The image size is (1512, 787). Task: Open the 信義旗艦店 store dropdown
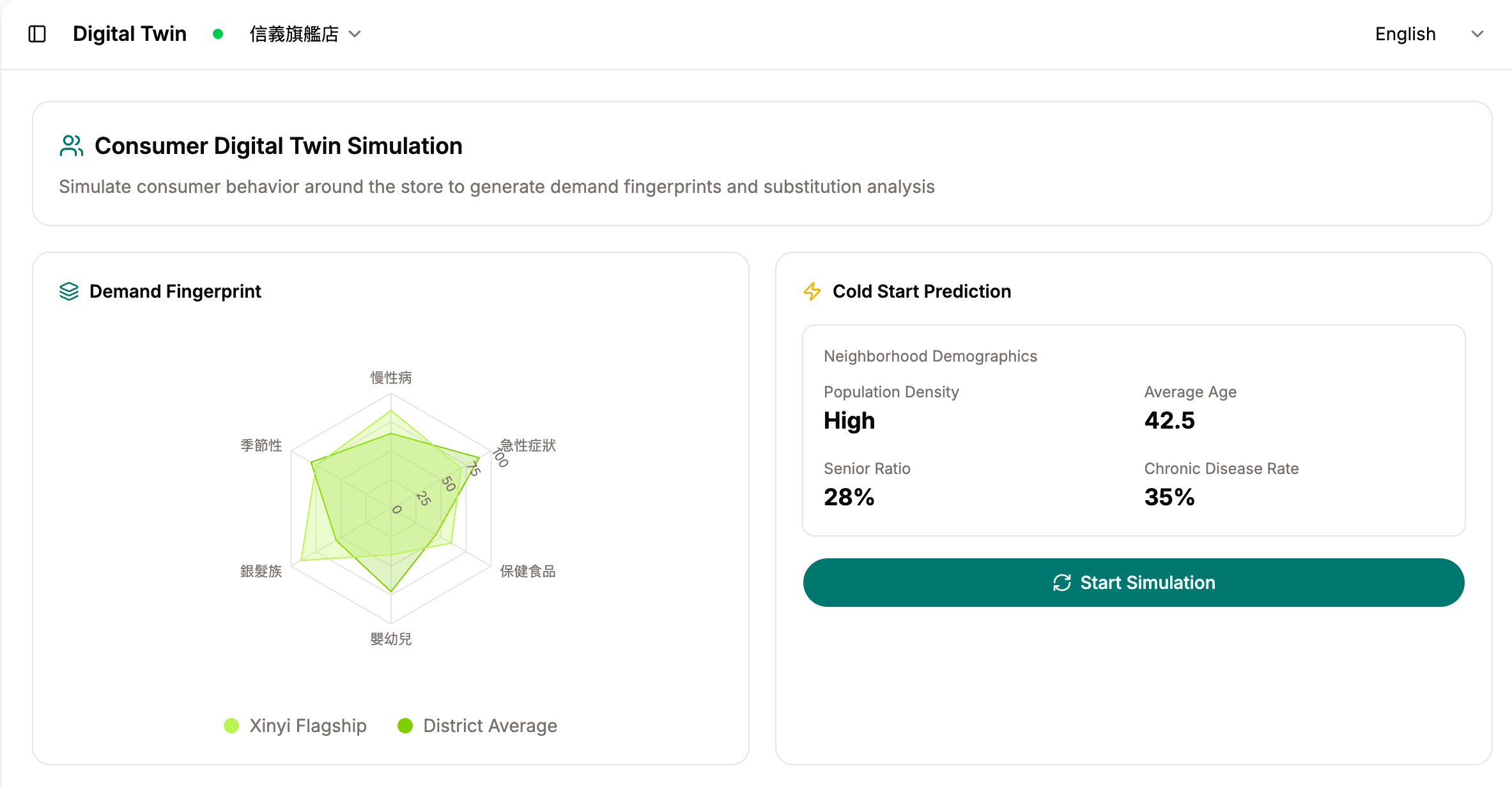[x=305, y=34]
